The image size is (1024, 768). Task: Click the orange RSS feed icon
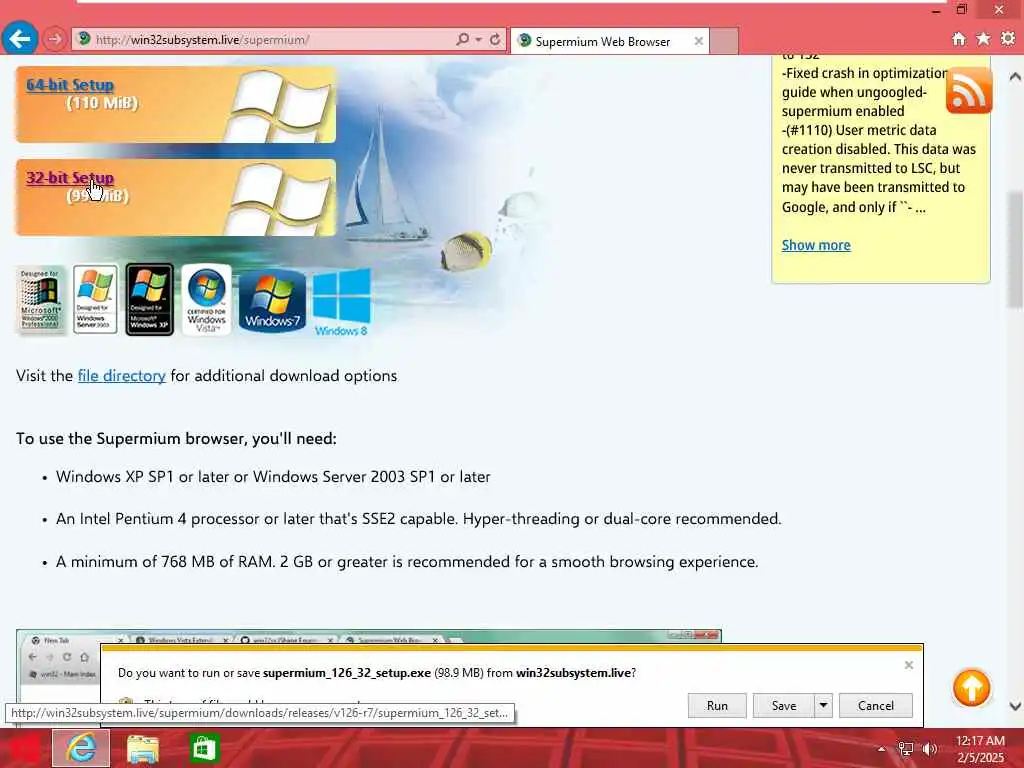[968, 90]
